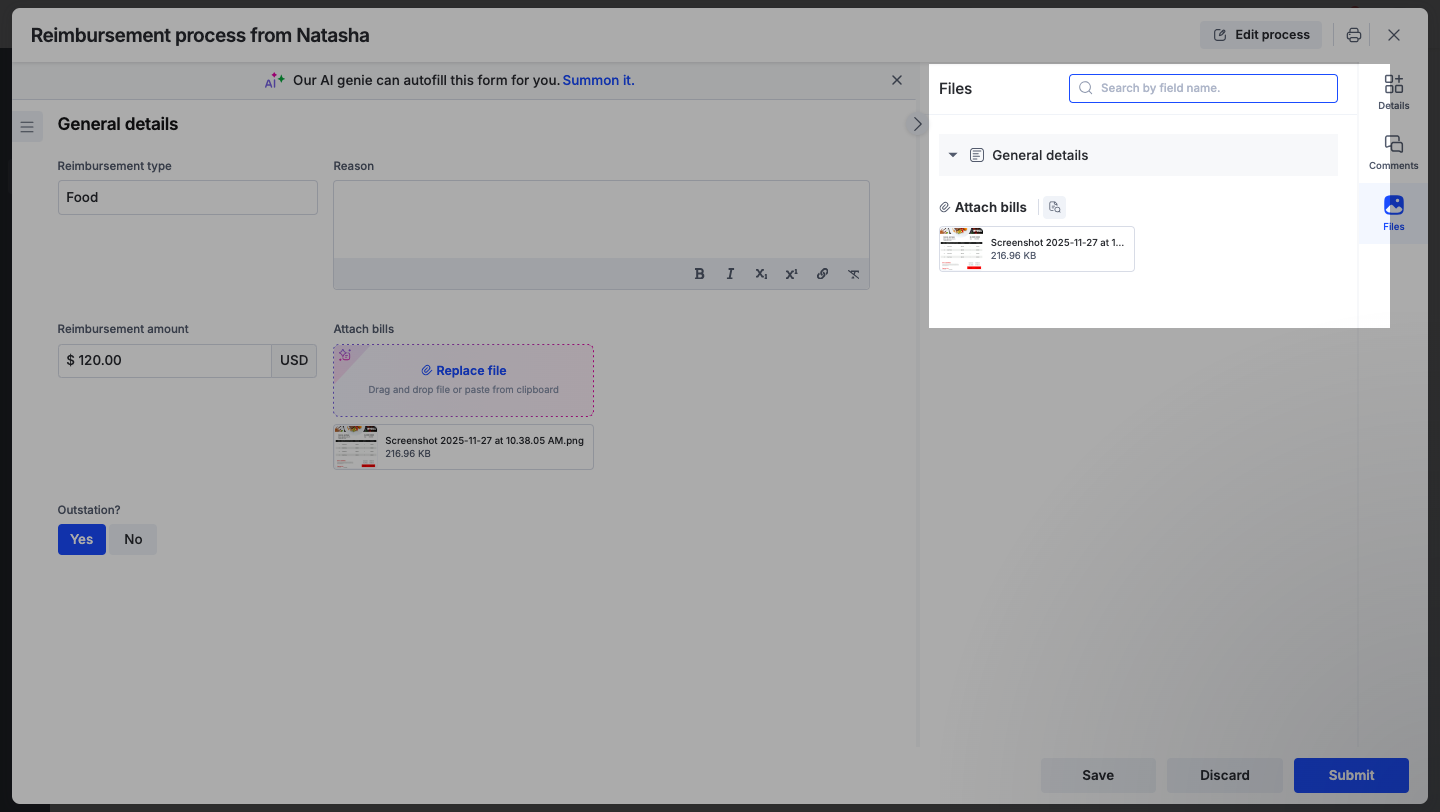Collapse the side panel with chevron arrow

[916, 124]
